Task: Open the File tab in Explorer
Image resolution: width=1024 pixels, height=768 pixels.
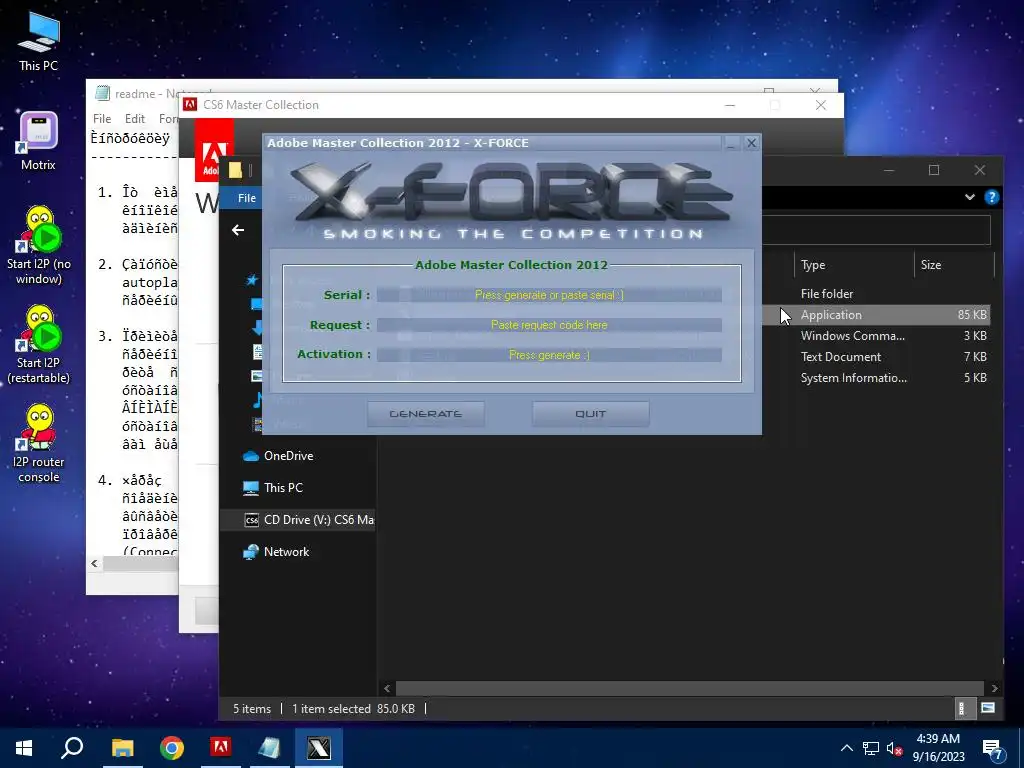Action: [x=247, y=198]
